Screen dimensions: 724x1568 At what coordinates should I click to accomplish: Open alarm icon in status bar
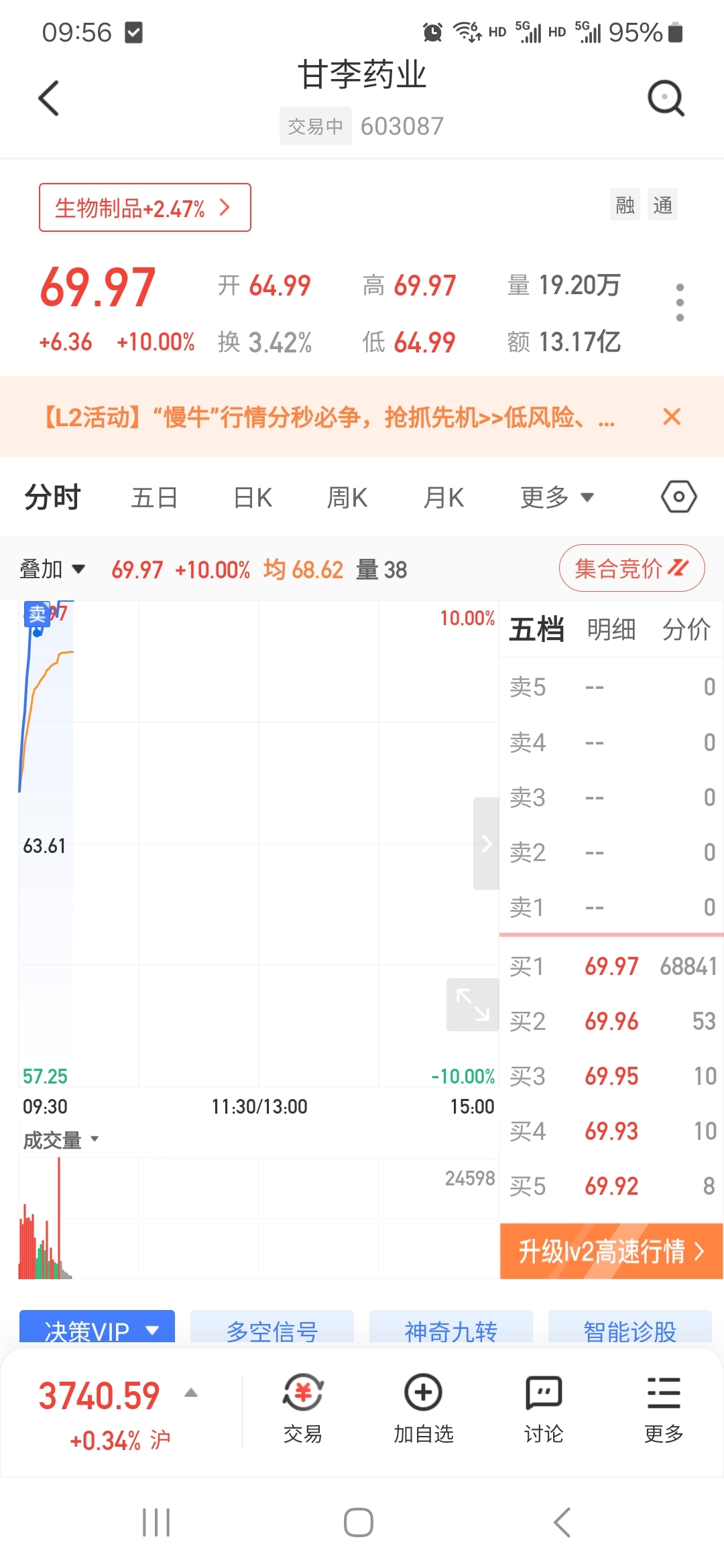coord(432,31)
